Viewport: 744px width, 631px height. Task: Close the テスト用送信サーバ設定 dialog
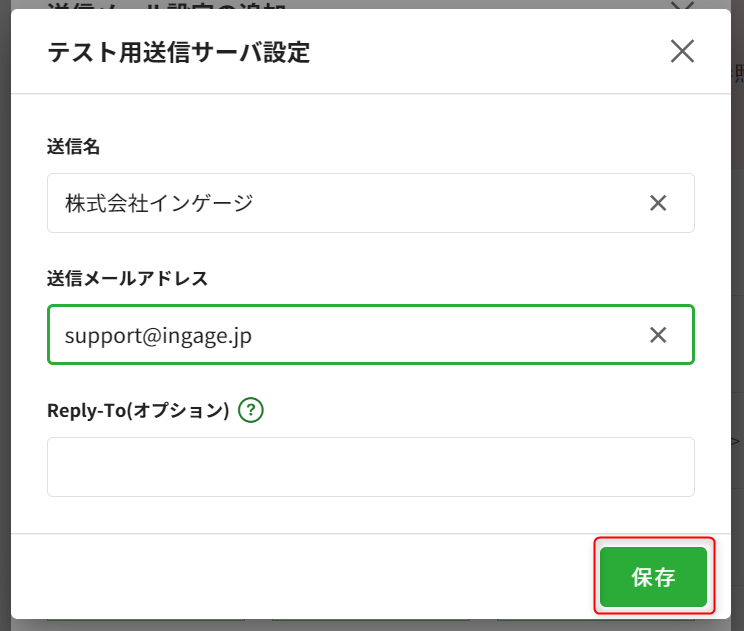click(x=682, y=52)
